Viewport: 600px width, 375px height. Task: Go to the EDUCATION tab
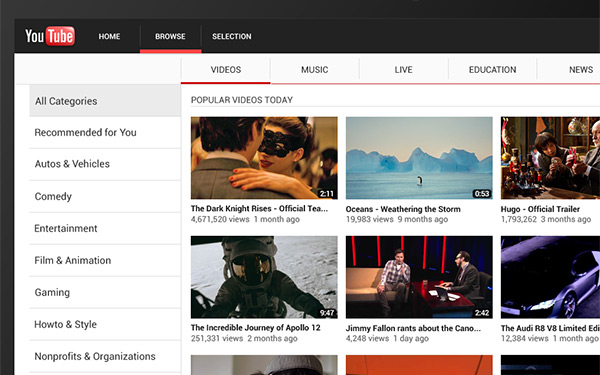492,70
